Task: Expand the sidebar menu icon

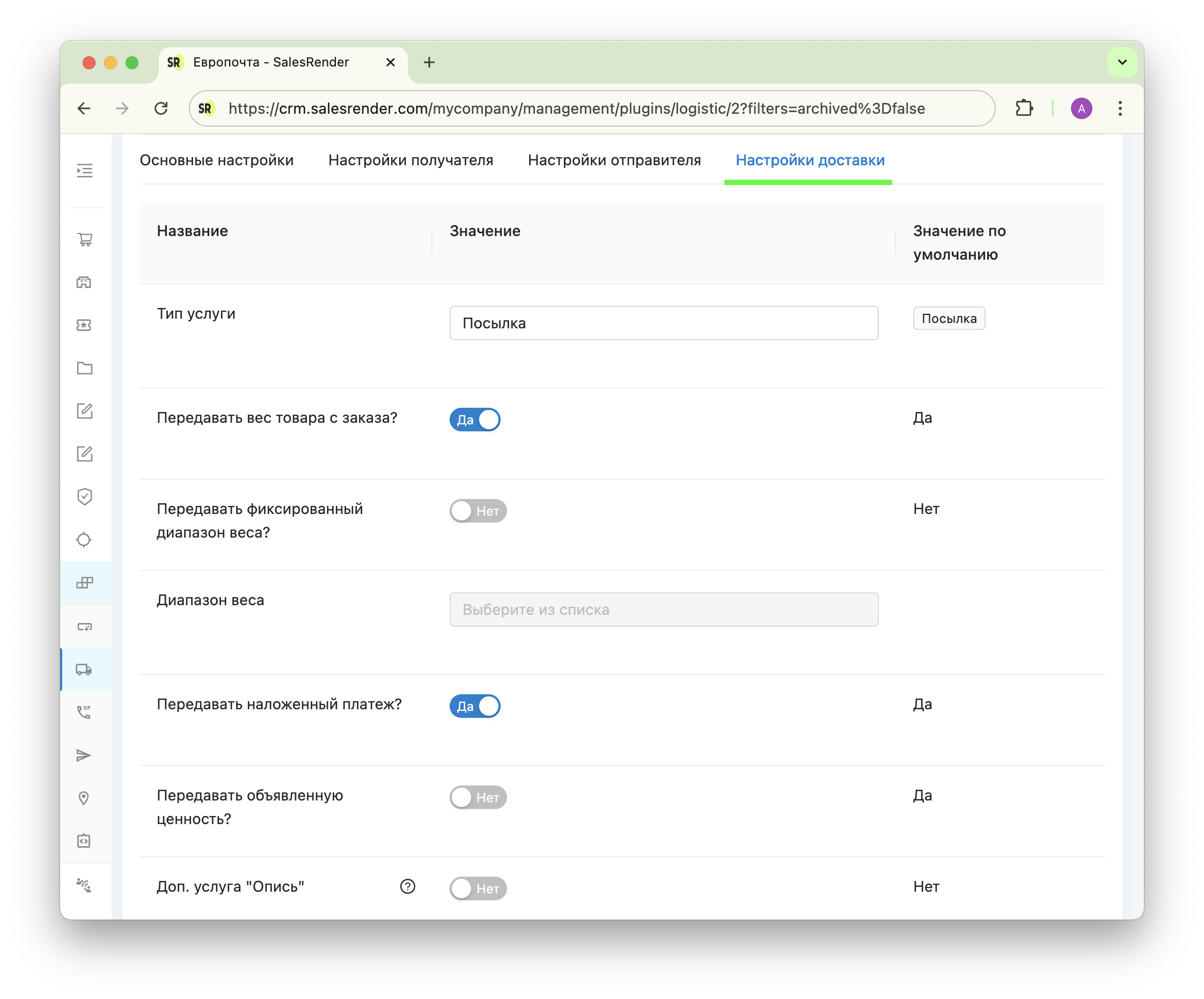Action: tap(85, 171)
